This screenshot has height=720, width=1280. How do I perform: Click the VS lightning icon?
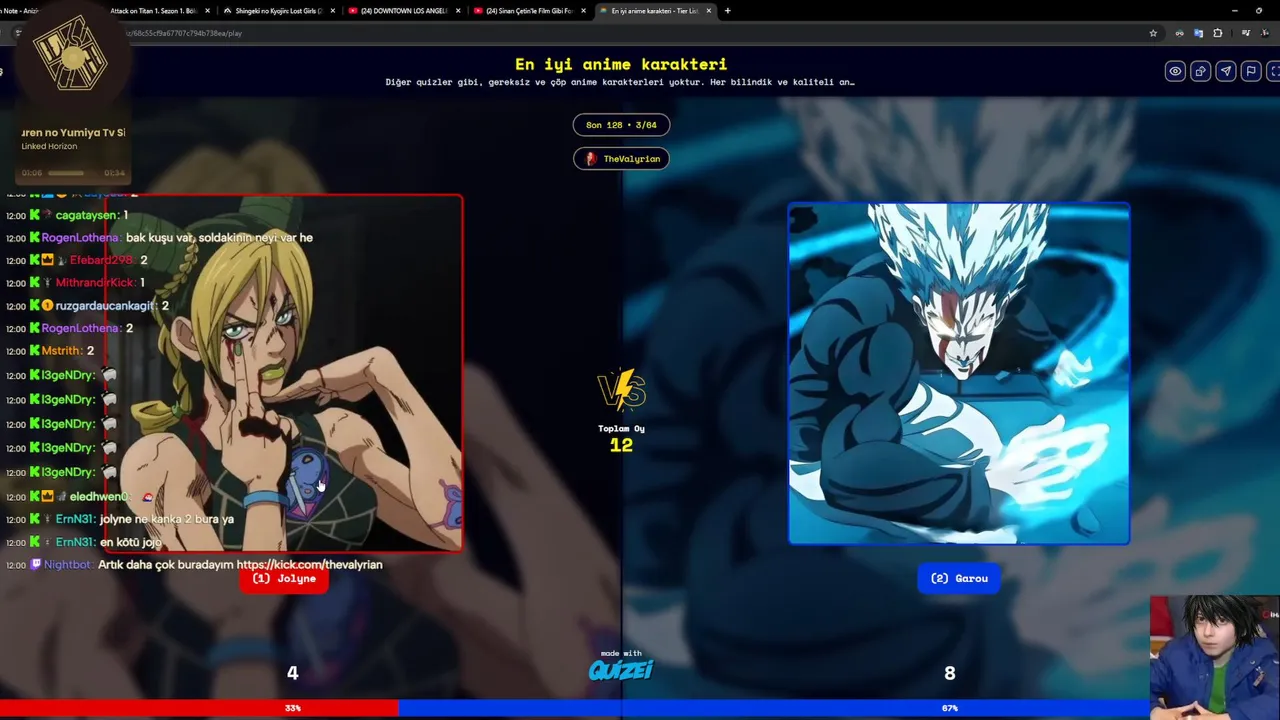tap(621, 391)
